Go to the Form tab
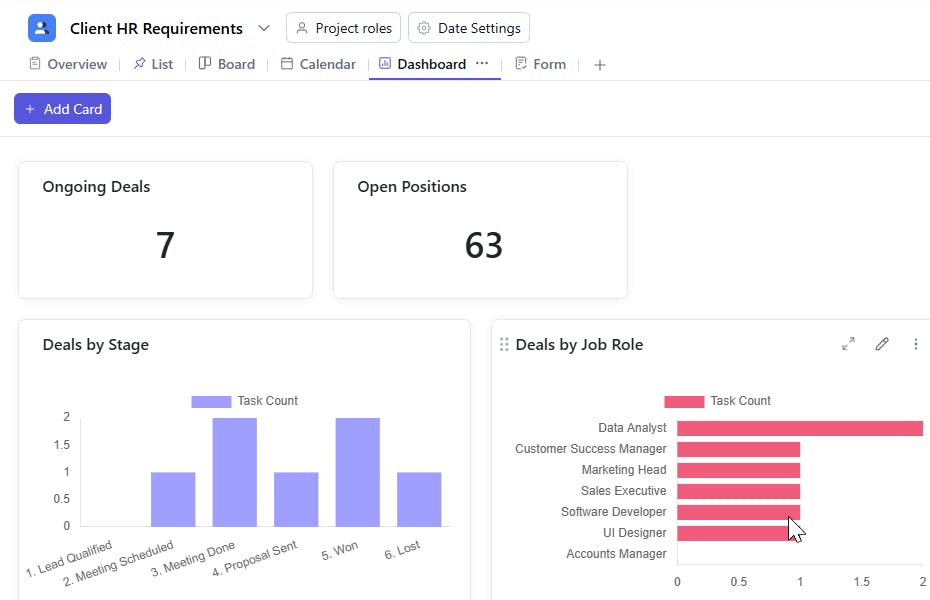Viewport: 930px width, 600px height. (540, 64)
